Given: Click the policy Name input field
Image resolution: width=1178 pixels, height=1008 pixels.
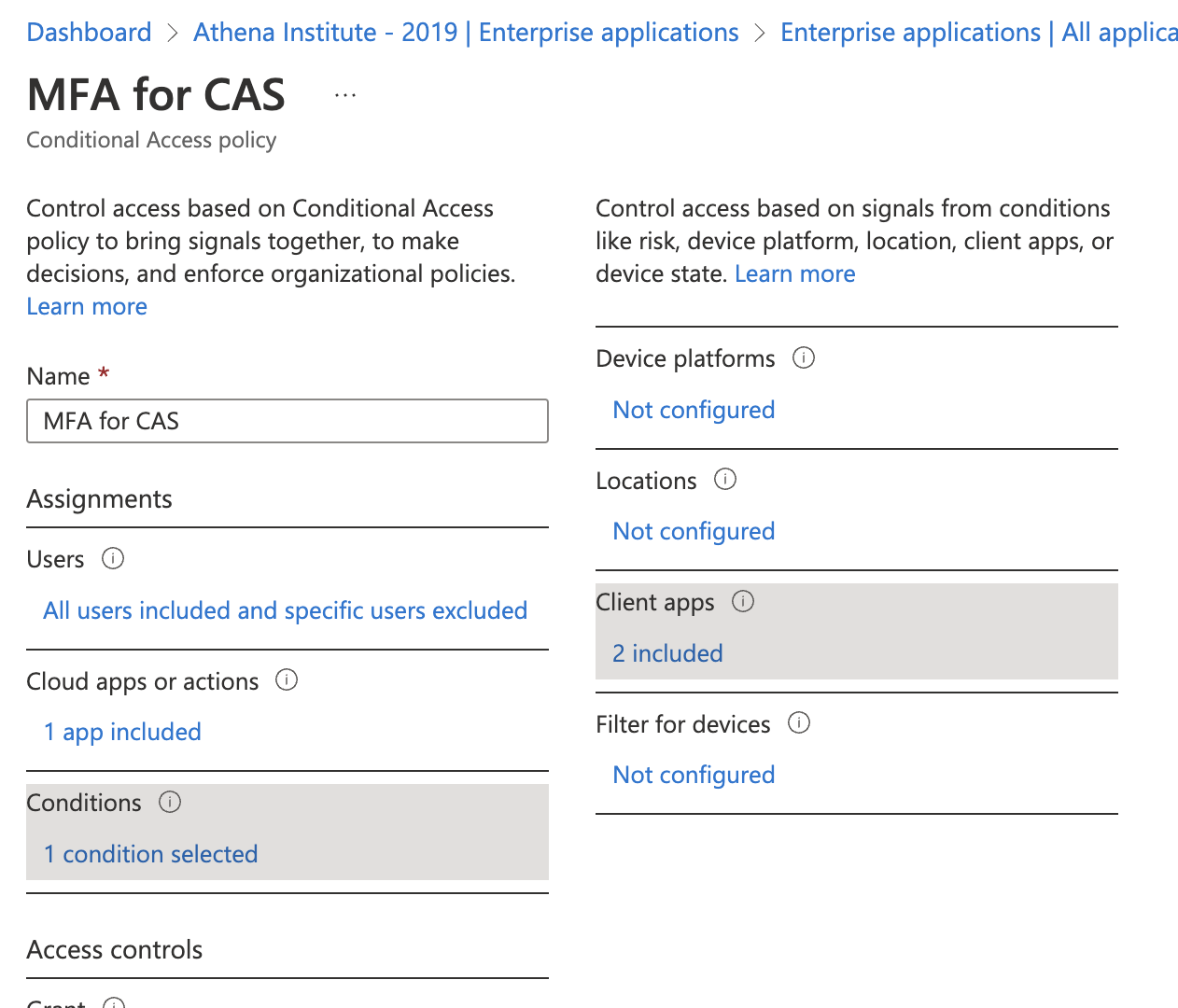Looking at the screenshot, I should tap(287, 421).
